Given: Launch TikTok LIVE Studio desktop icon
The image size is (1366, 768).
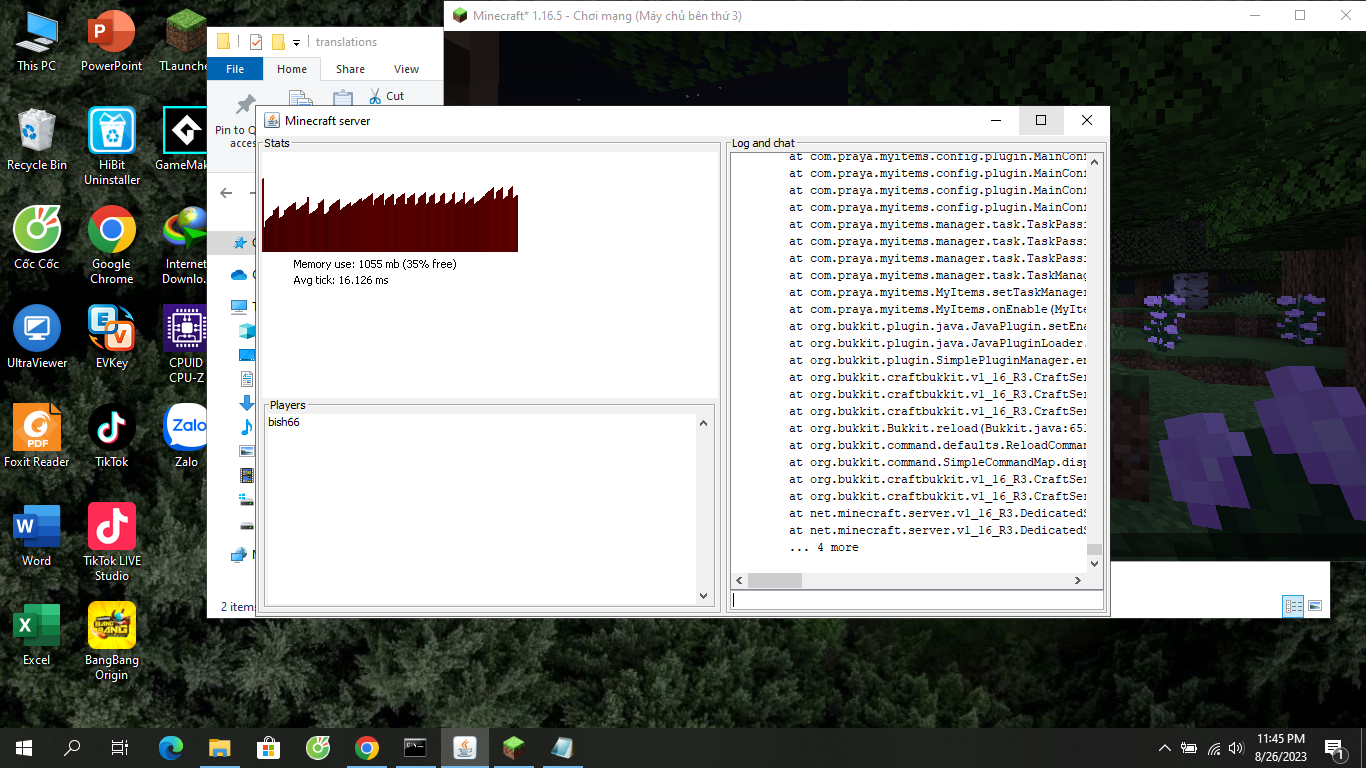Looking at the screenshot, I should pos(111,543).
